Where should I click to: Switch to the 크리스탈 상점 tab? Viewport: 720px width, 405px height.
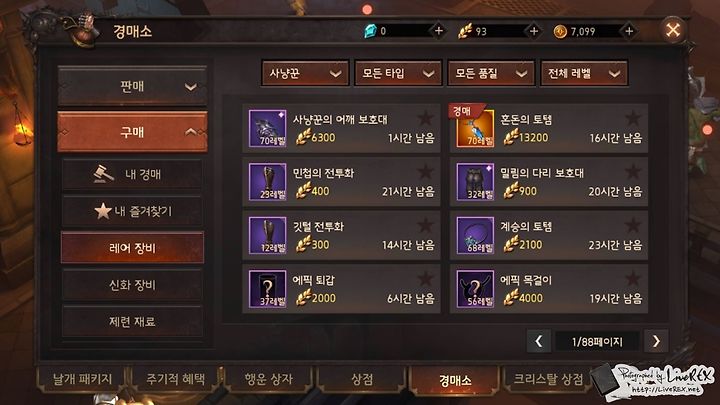tap(547, 379)
